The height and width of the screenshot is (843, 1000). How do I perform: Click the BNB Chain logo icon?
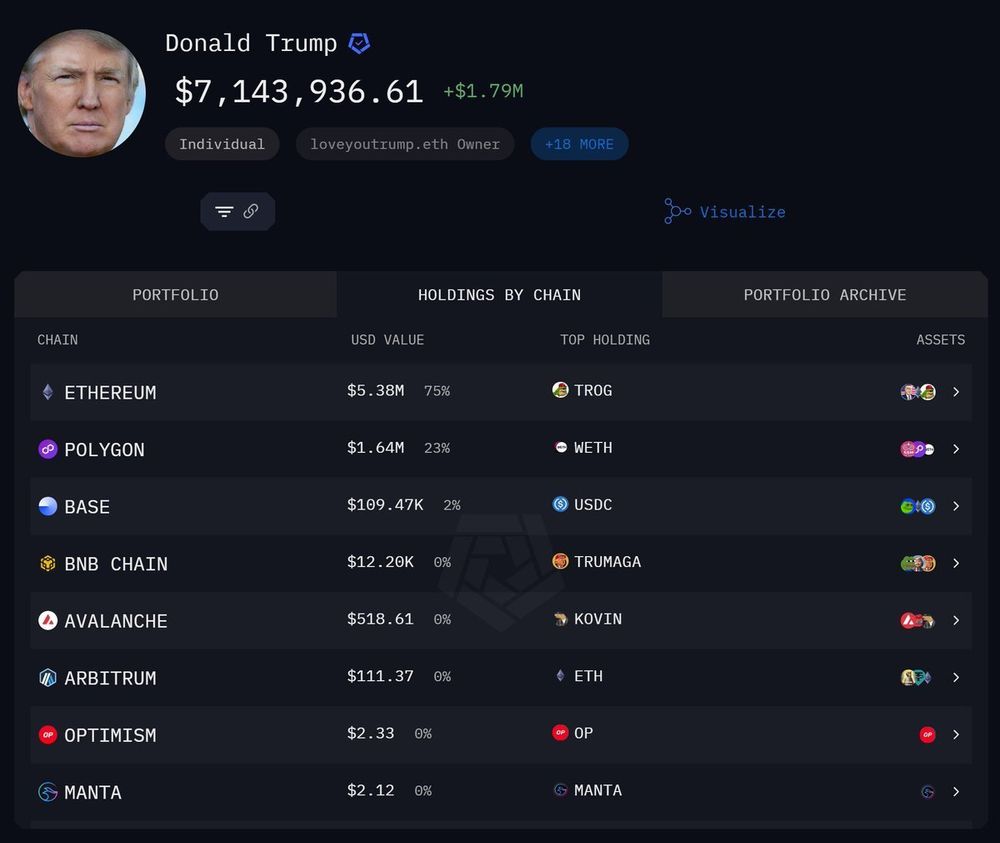[48, 564]
